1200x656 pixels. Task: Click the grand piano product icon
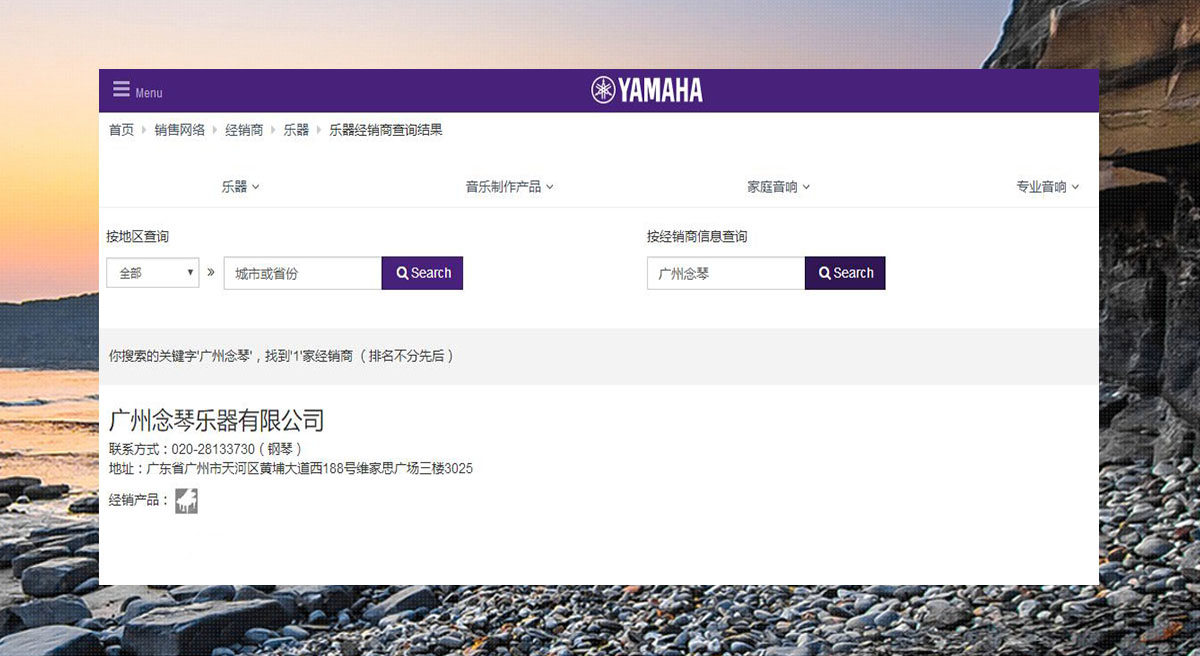pos(186,501)
